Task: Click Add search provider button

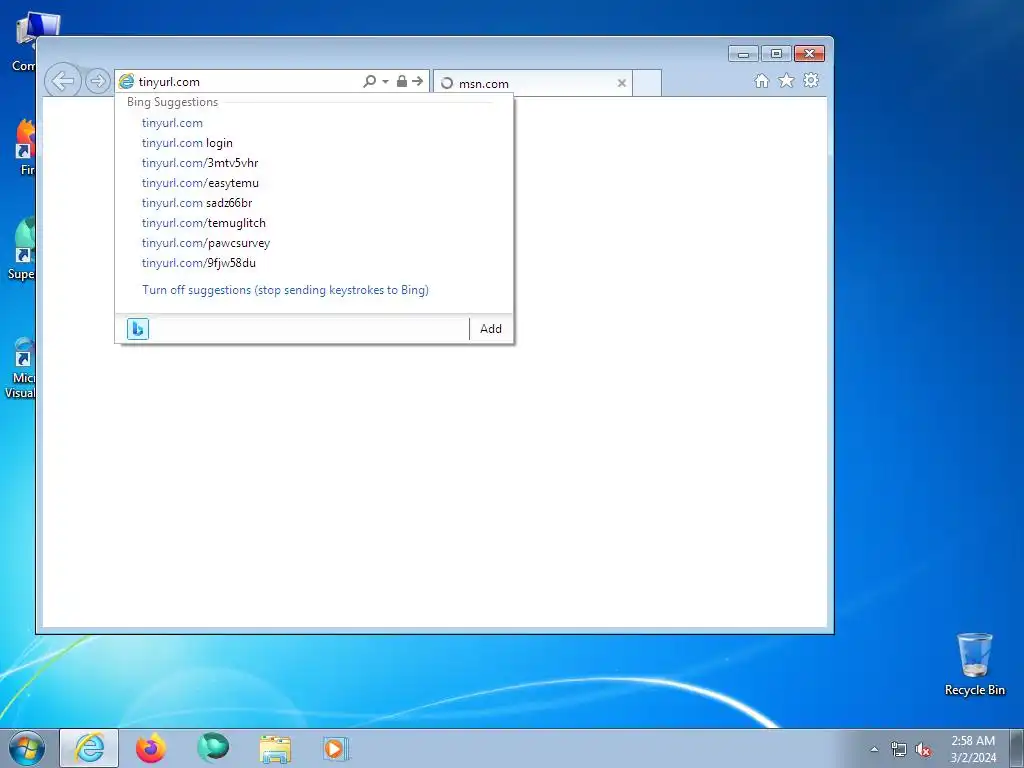Action: click(x=491, y=328)
